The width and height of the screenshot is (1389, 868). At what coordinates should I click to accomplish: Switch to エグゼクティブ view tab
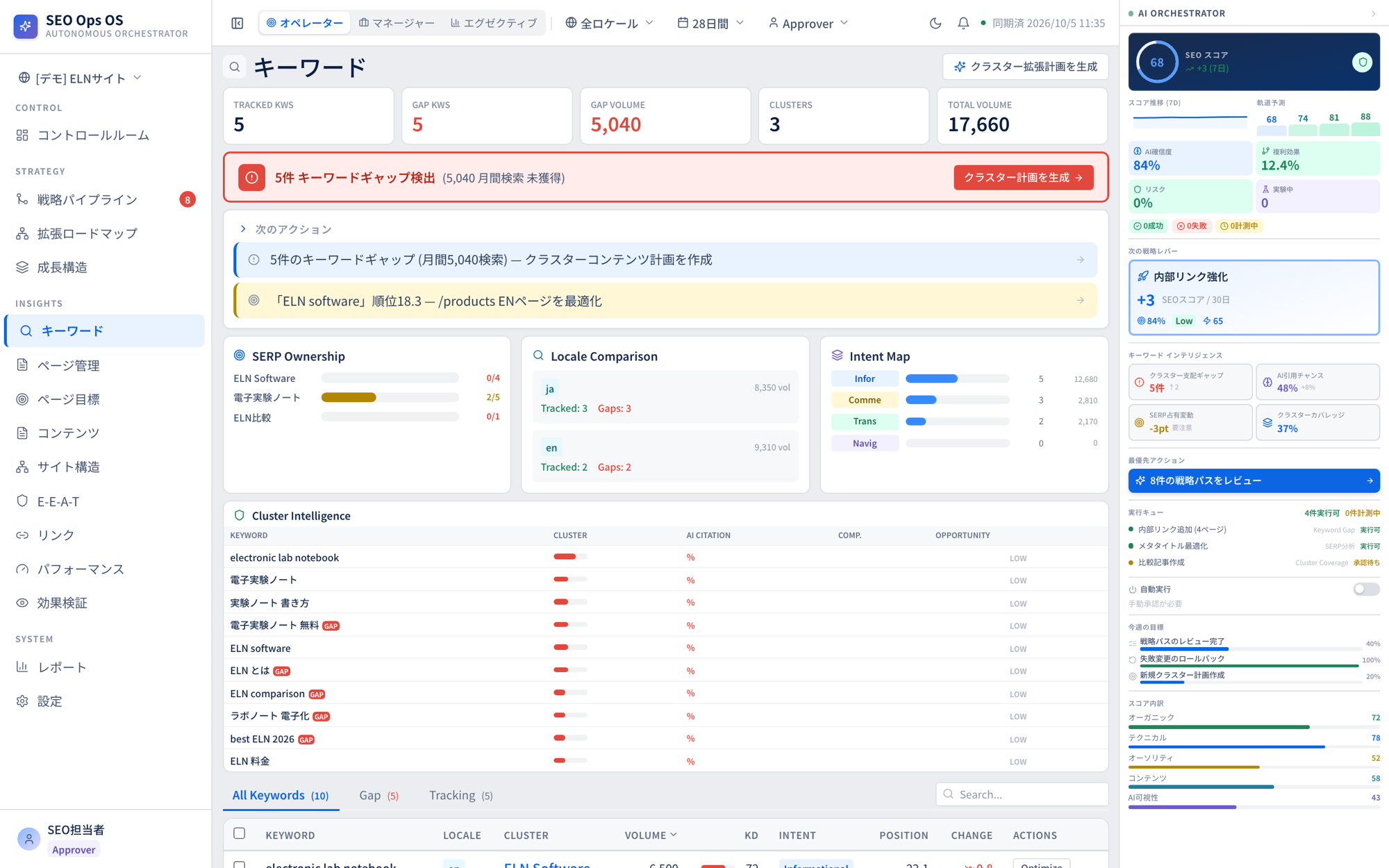(494, 23)
